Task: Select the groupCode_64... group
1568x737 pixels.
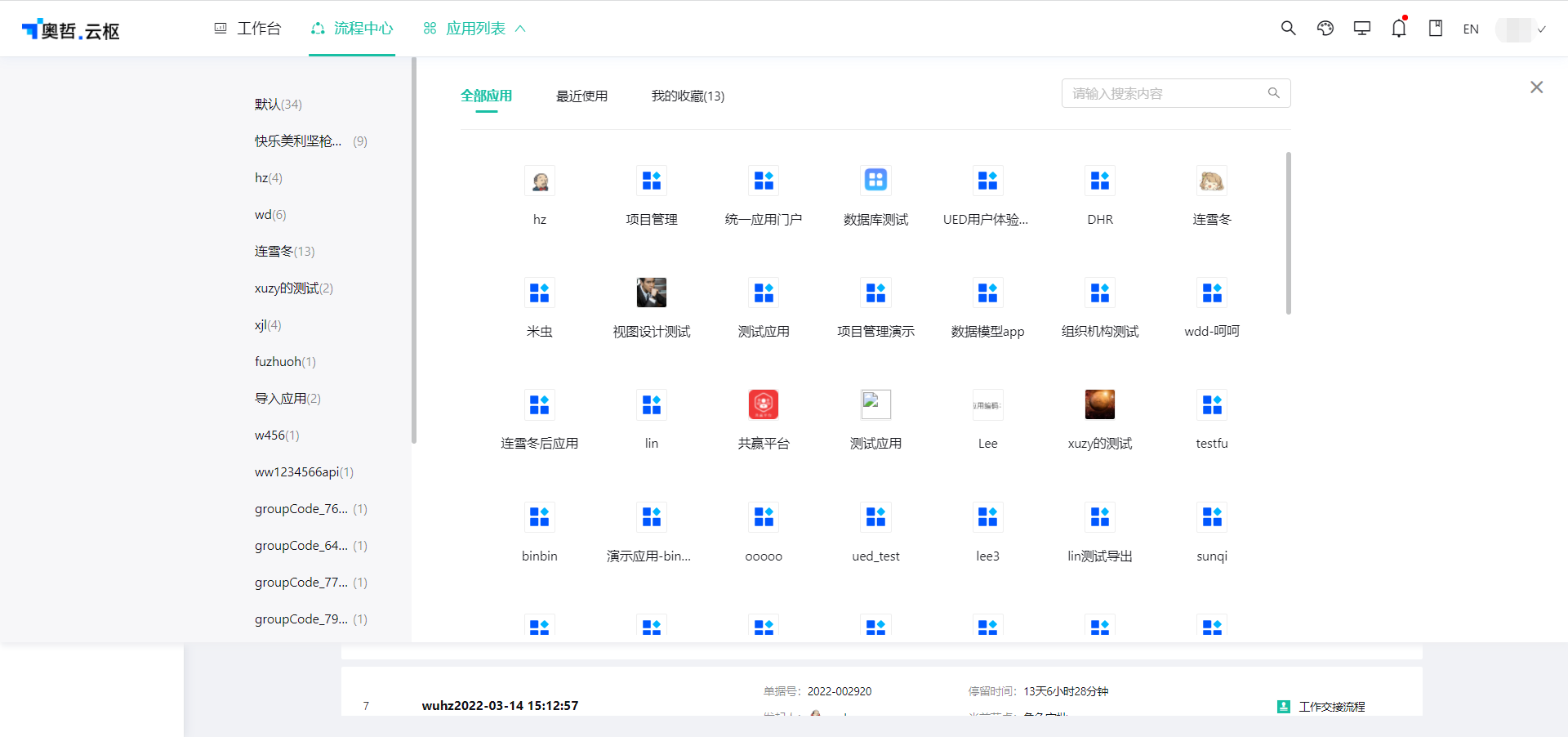Action: [311, 546]
